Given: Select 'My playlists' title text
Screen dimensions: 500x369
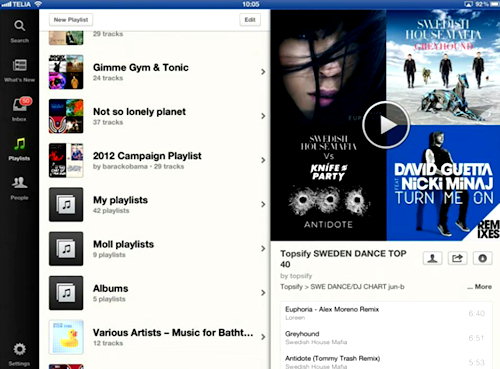Looking at the screenshot, I should (x=120, y=200).
